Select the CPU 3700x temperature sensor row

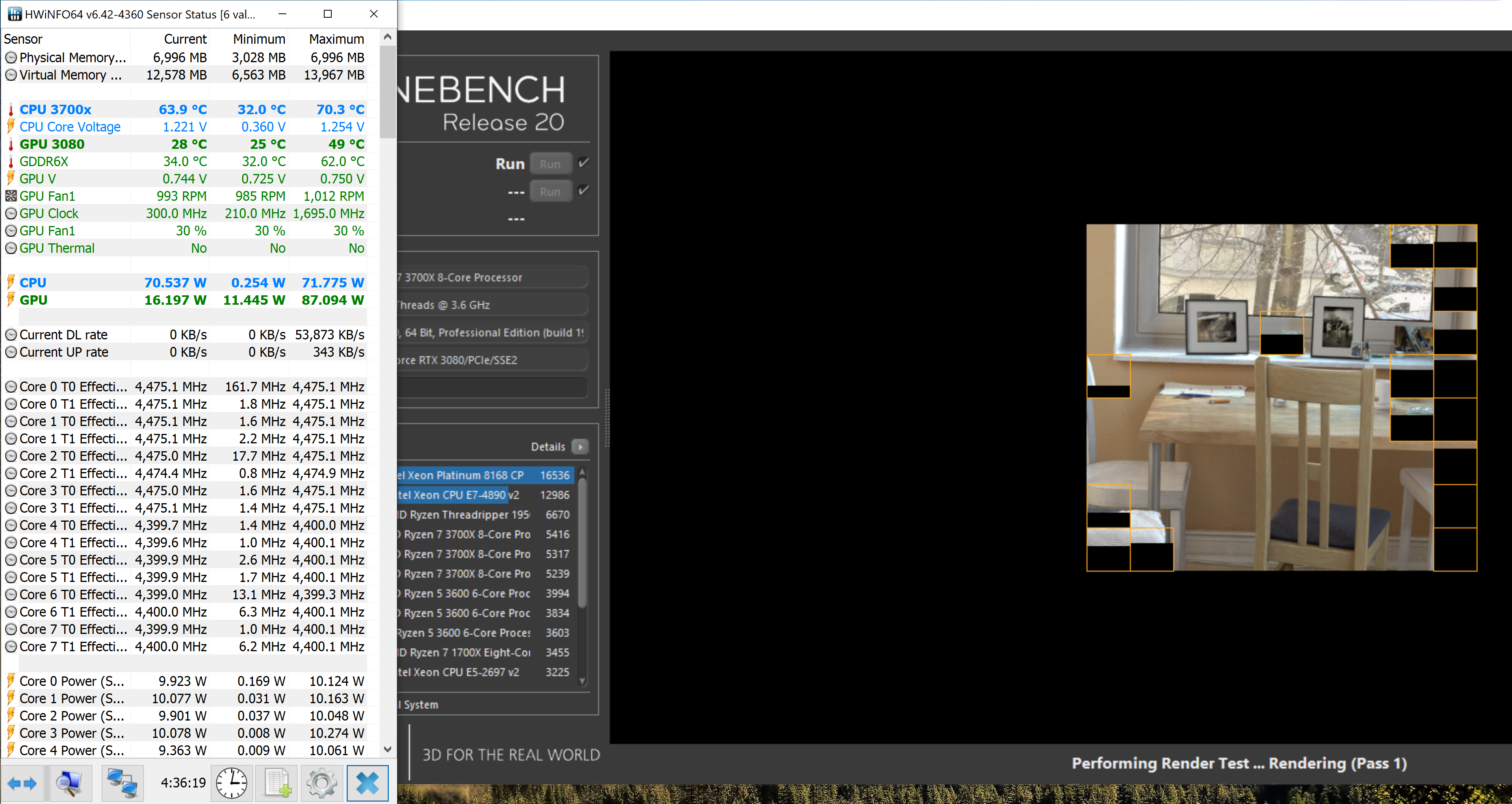(x=55, y=110)
